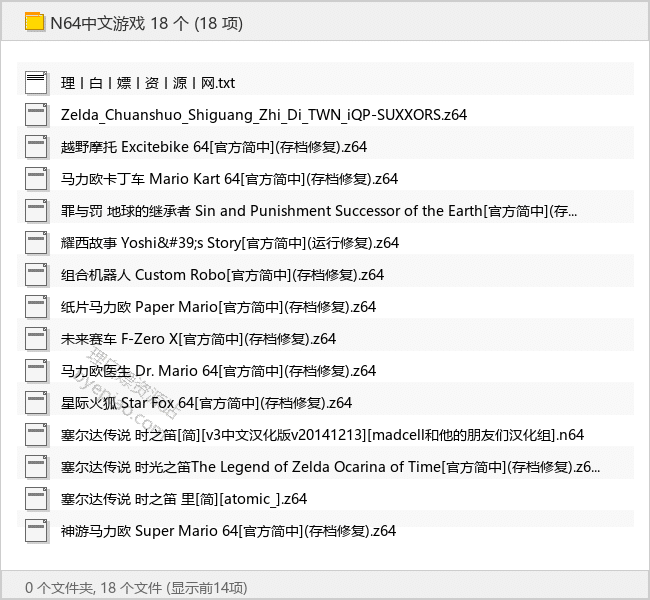Select 罪与罚 Sin and Punishment file name
650x600 pixels.
319,211
